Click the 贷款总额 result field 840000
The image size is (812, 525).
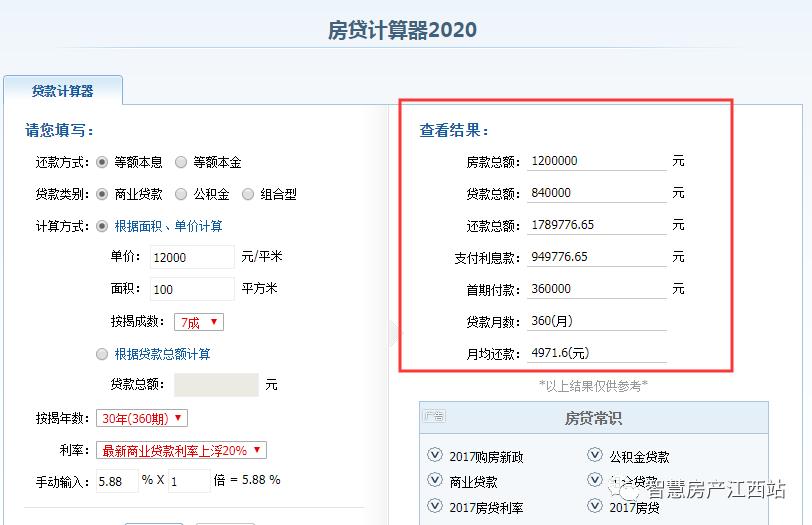pos(597,193)
